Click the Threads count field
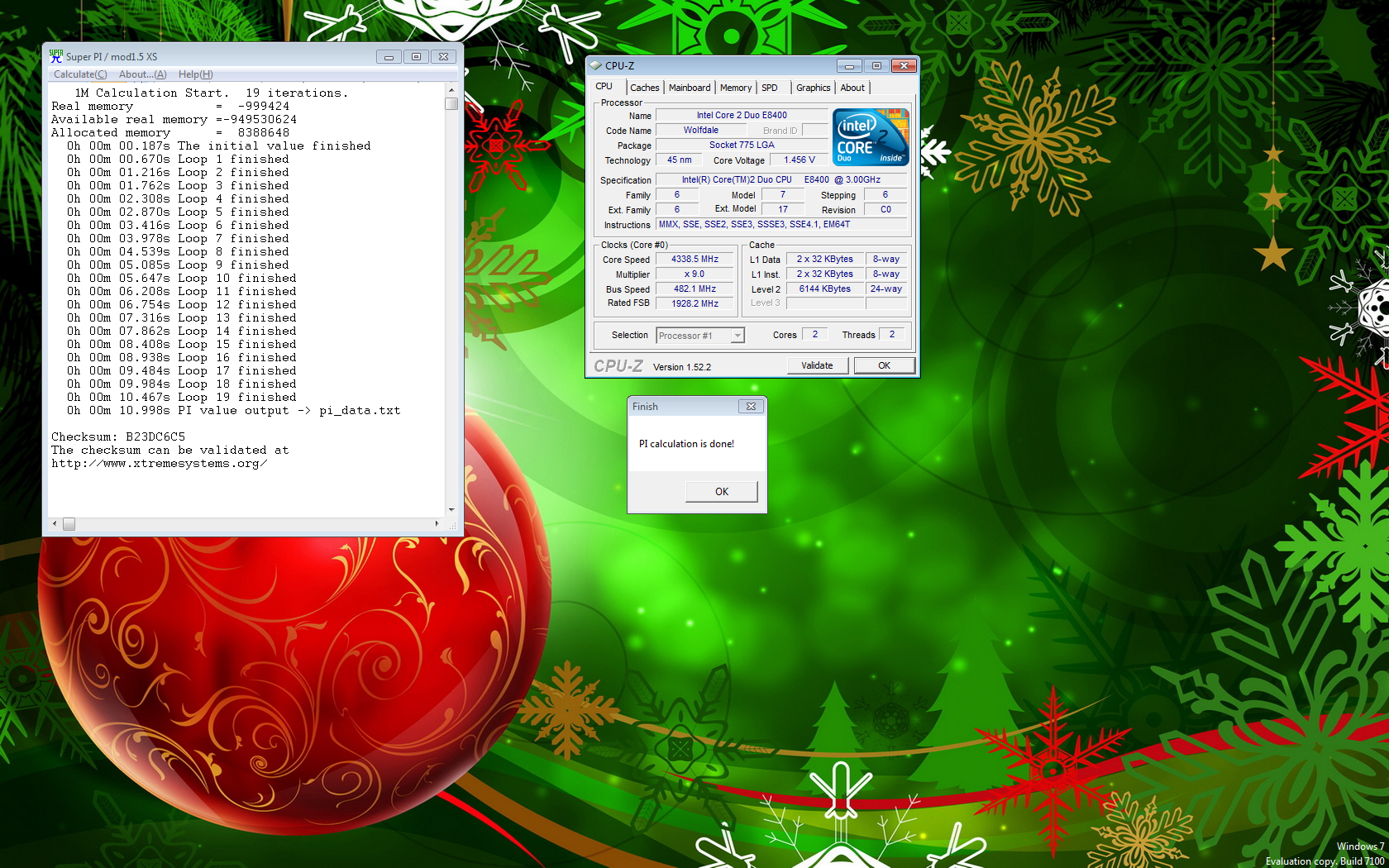The width and height of the screenshot is (1389, 868). point(892,334)
